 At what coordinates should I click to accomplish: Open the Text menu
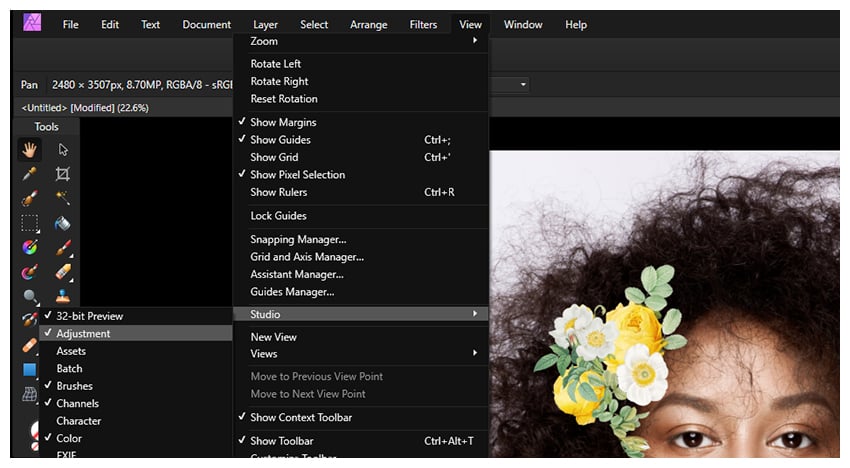(150, 24)
